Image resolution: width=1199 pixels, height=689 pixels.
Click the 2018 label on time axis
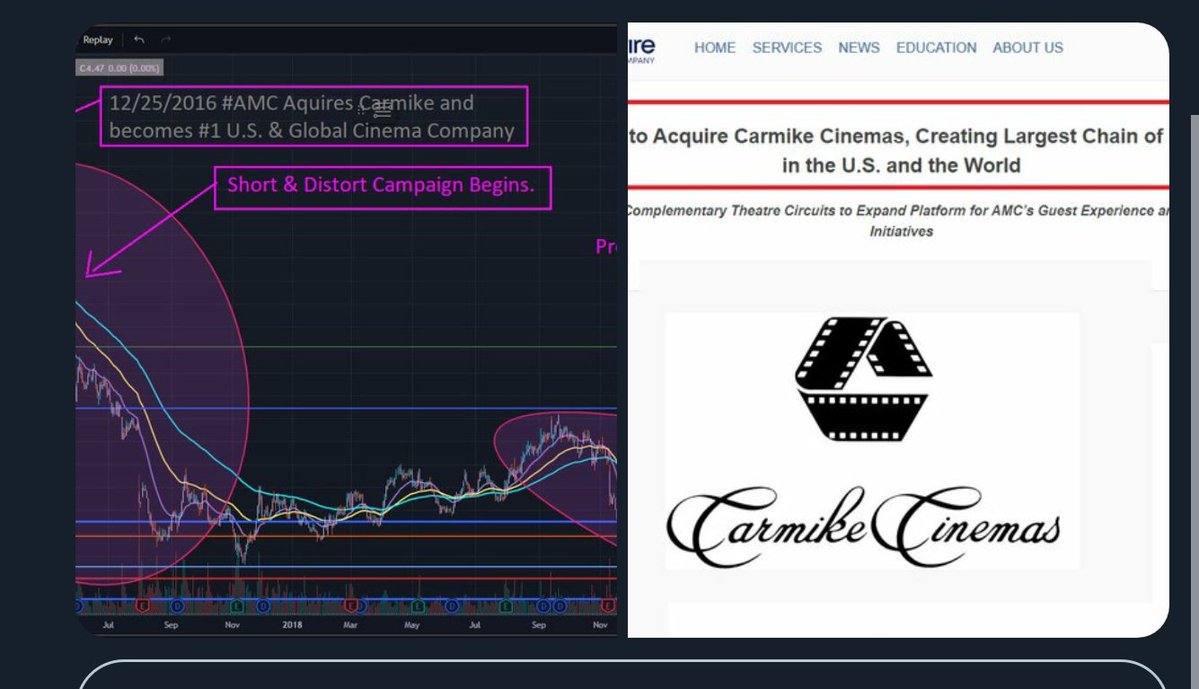292,626
